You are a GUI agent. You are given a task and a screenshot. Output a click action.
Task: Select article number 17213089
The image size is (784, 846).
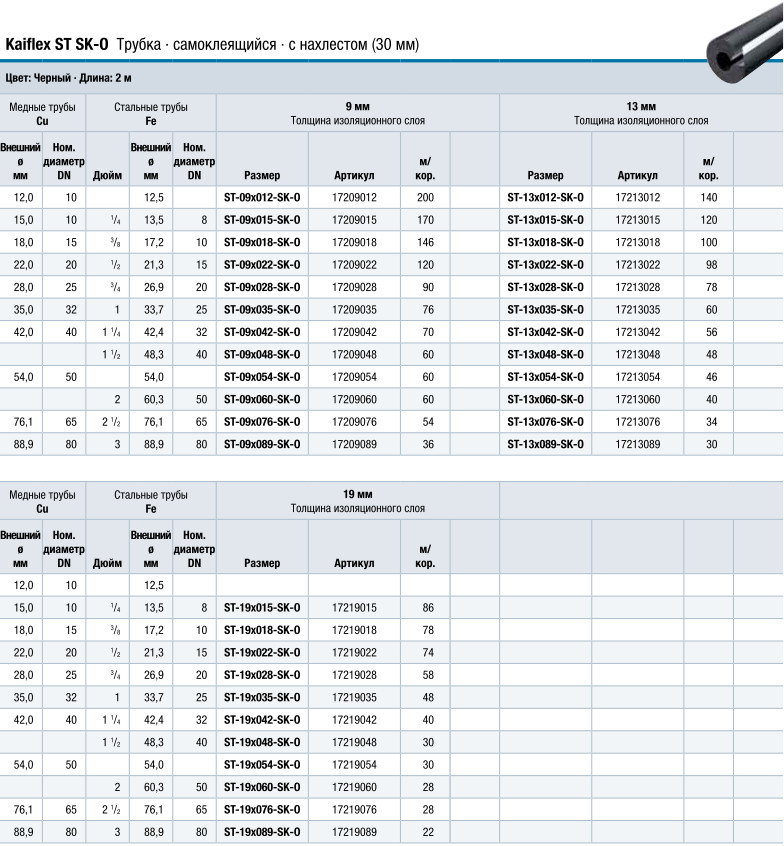click(x=638, y=445)
